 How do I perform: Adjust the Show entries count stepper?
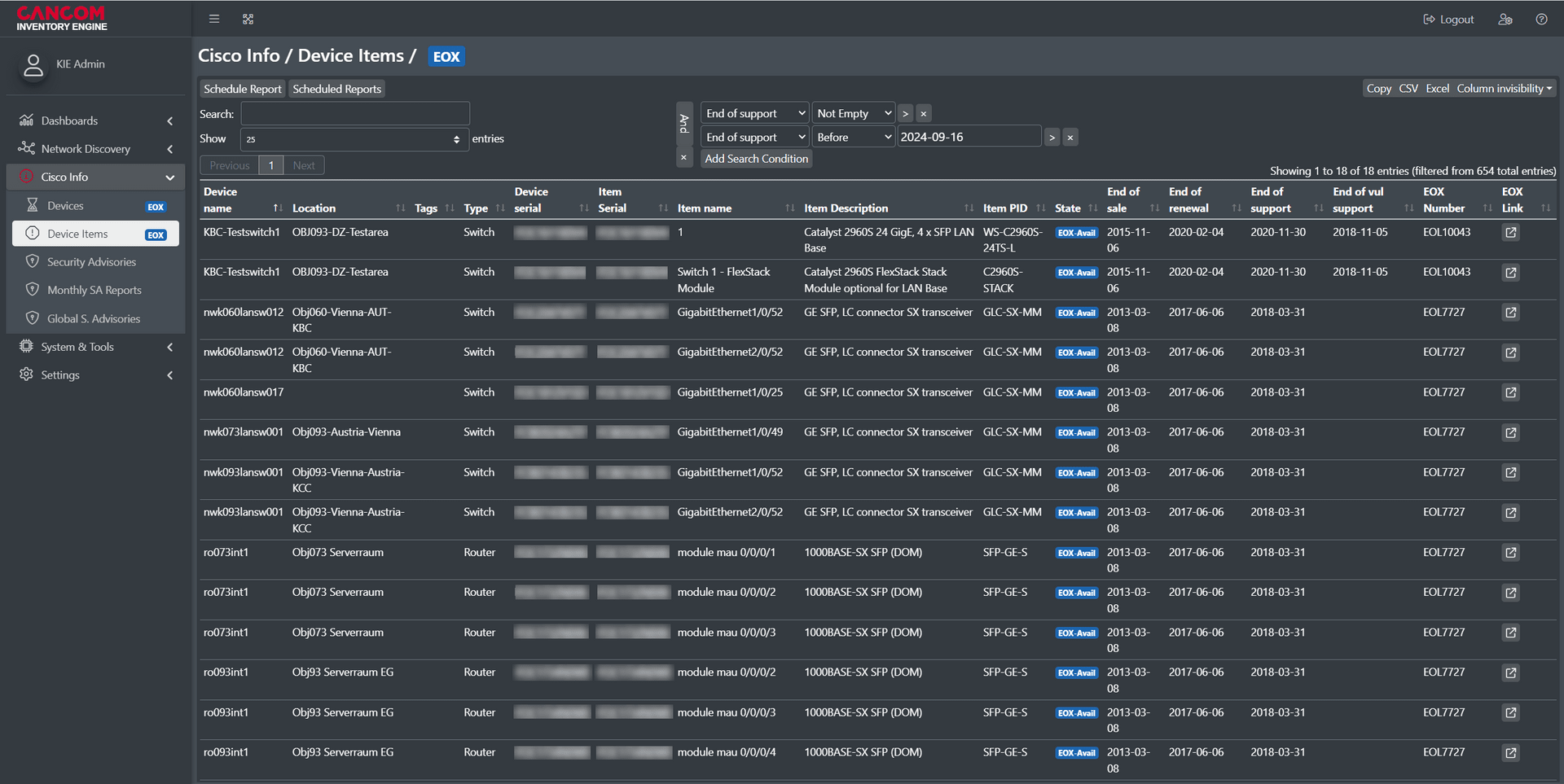pyautogui.click(x=456, y=139)
